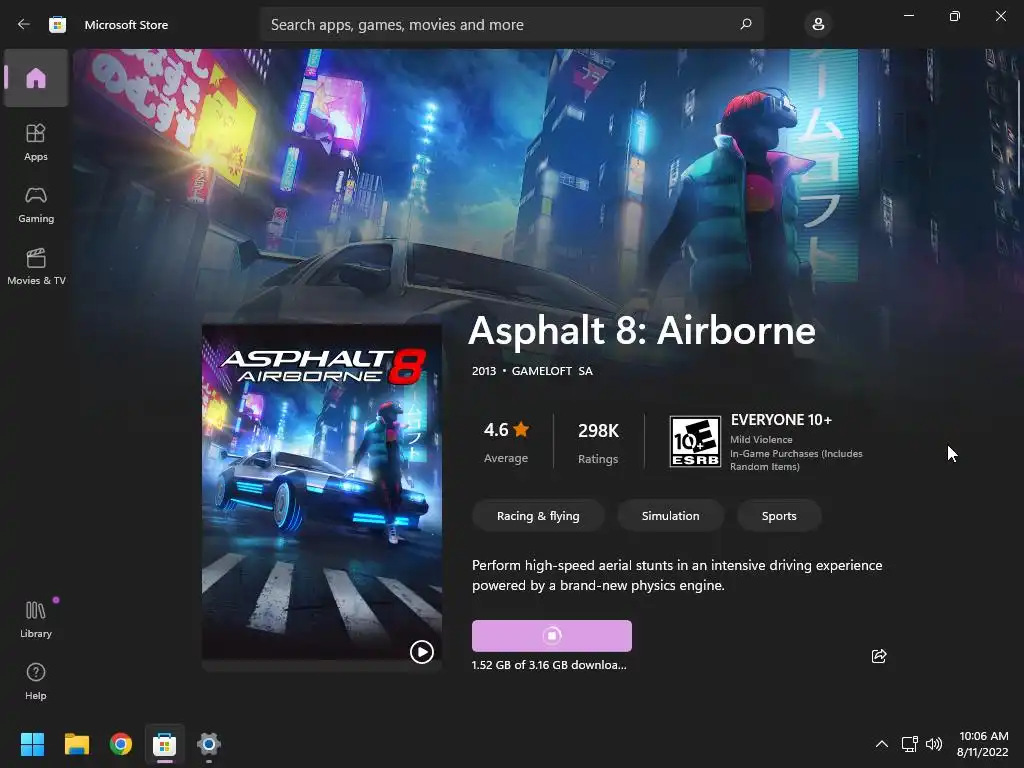Image resolution: width=1024 pixels, height=768 pixels.
Task: Open the Apps section in sidebar
Action: tap(36, 142)
